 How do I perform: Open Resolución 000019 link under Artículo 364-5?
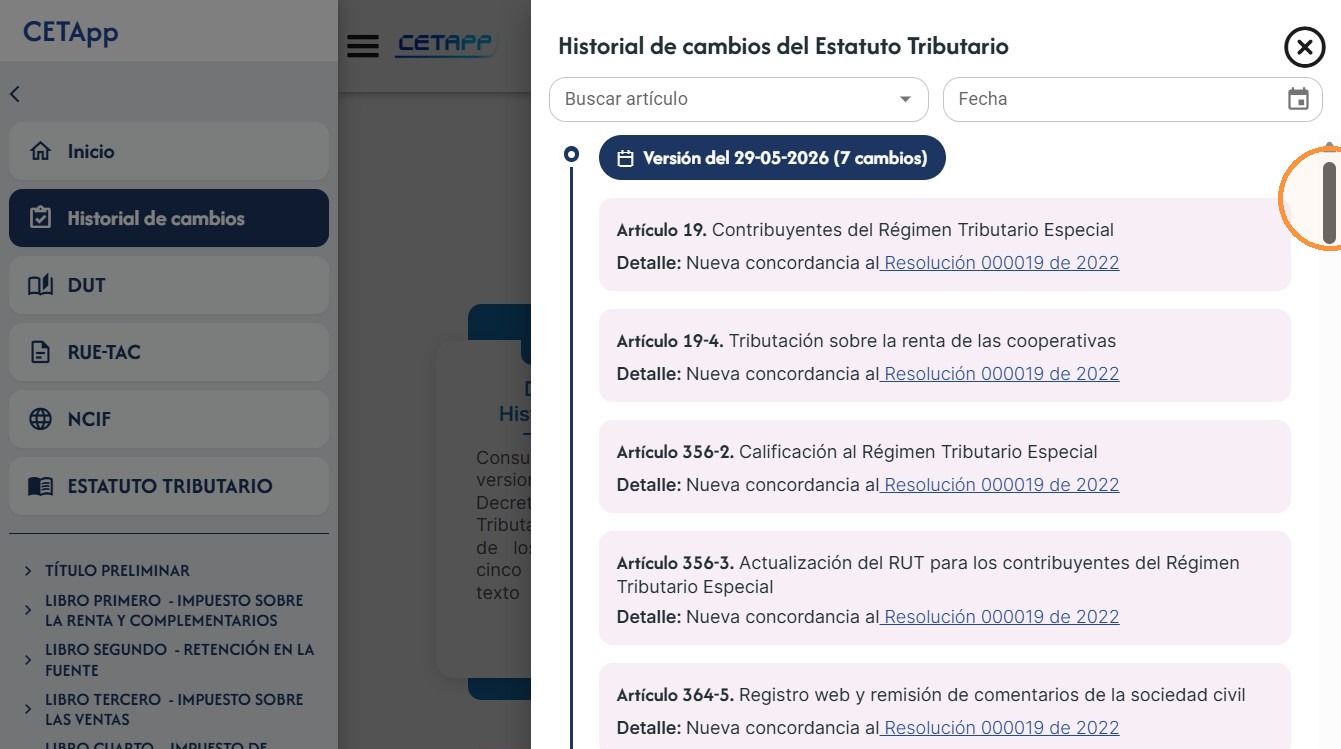tap(1001, 728)
